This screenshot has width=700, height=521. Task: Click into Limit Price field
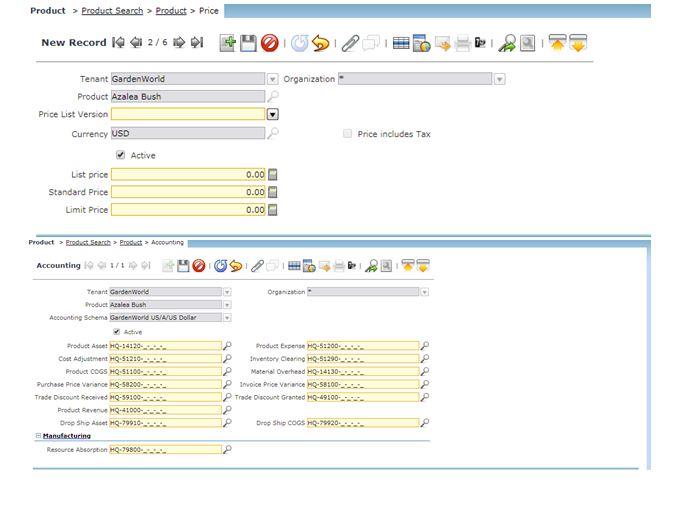click(188, 210)
